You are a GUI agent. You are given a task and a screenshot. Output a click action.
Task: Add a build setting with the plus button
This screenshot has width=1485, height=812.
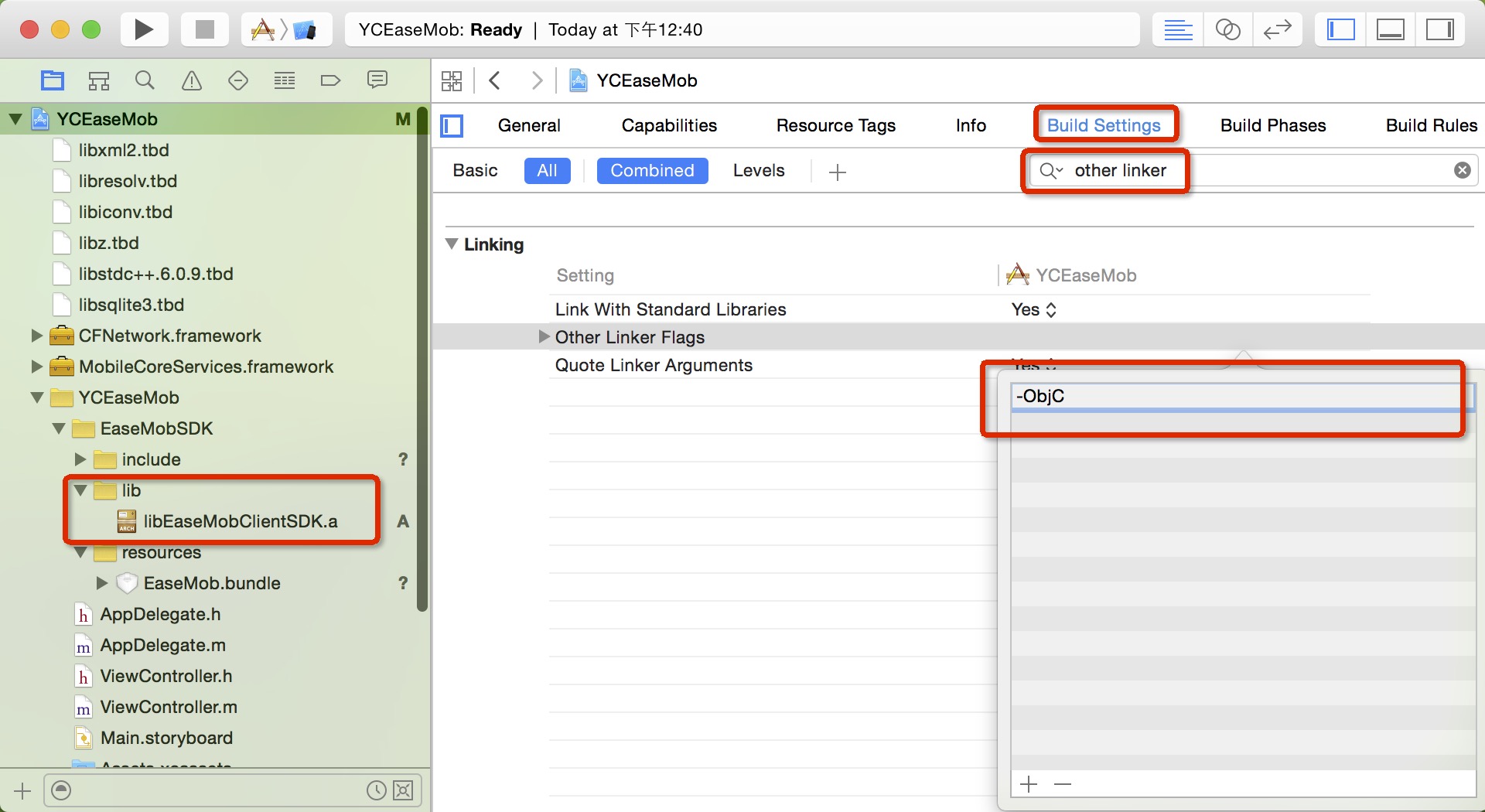[x=837, y=172]
